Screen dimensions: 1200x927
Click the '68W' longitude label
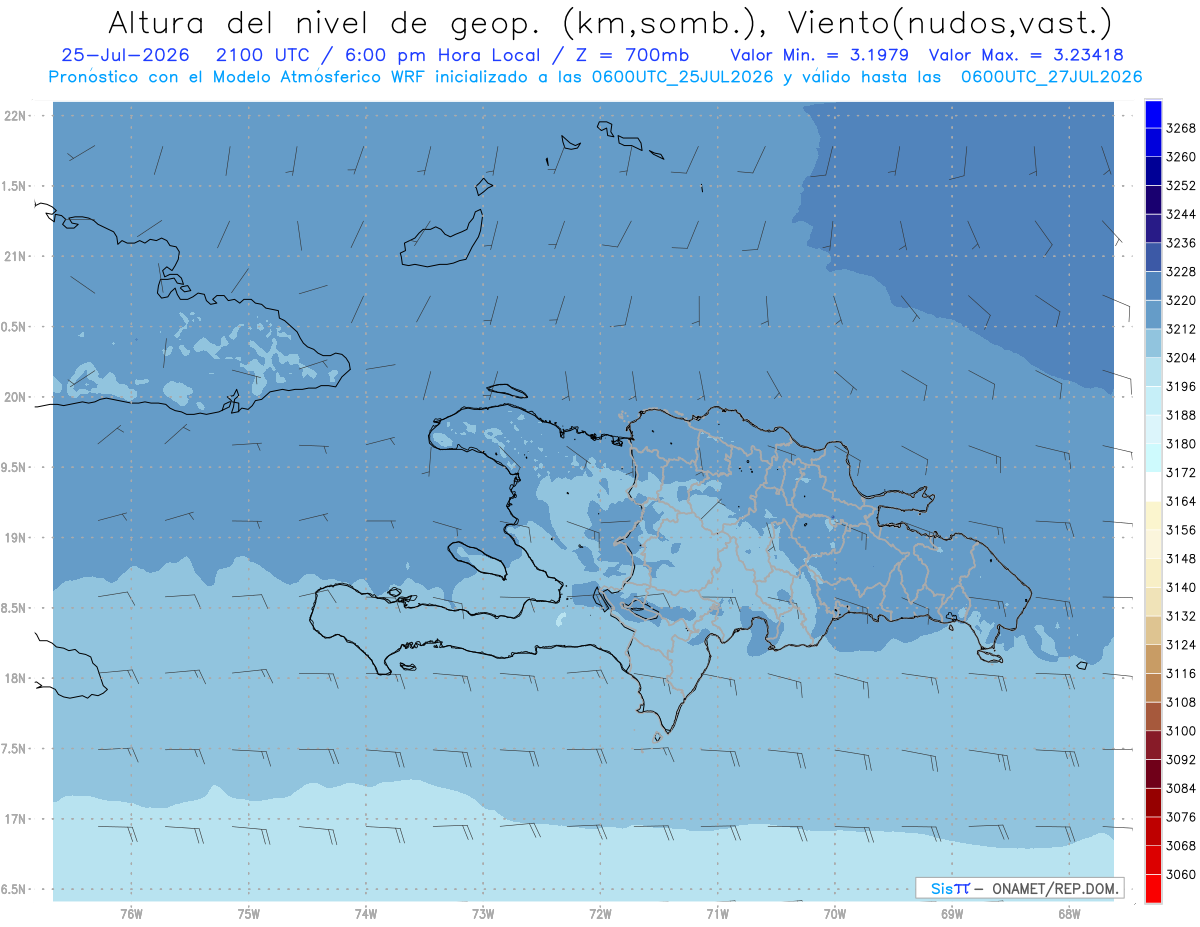click(x=1069, y=913)
